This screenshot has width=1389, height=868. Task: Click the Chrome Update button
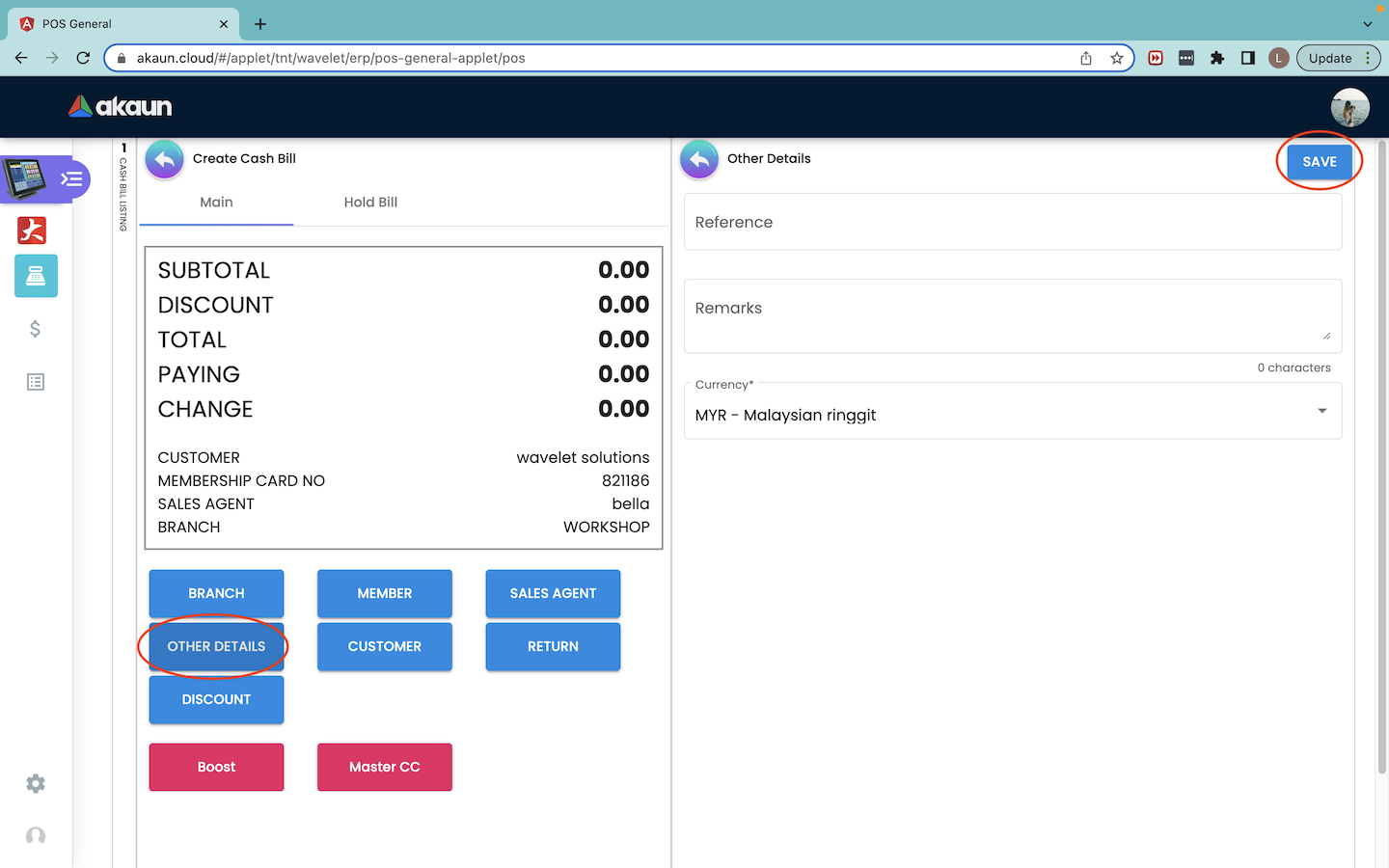[x=1339, y=58]
